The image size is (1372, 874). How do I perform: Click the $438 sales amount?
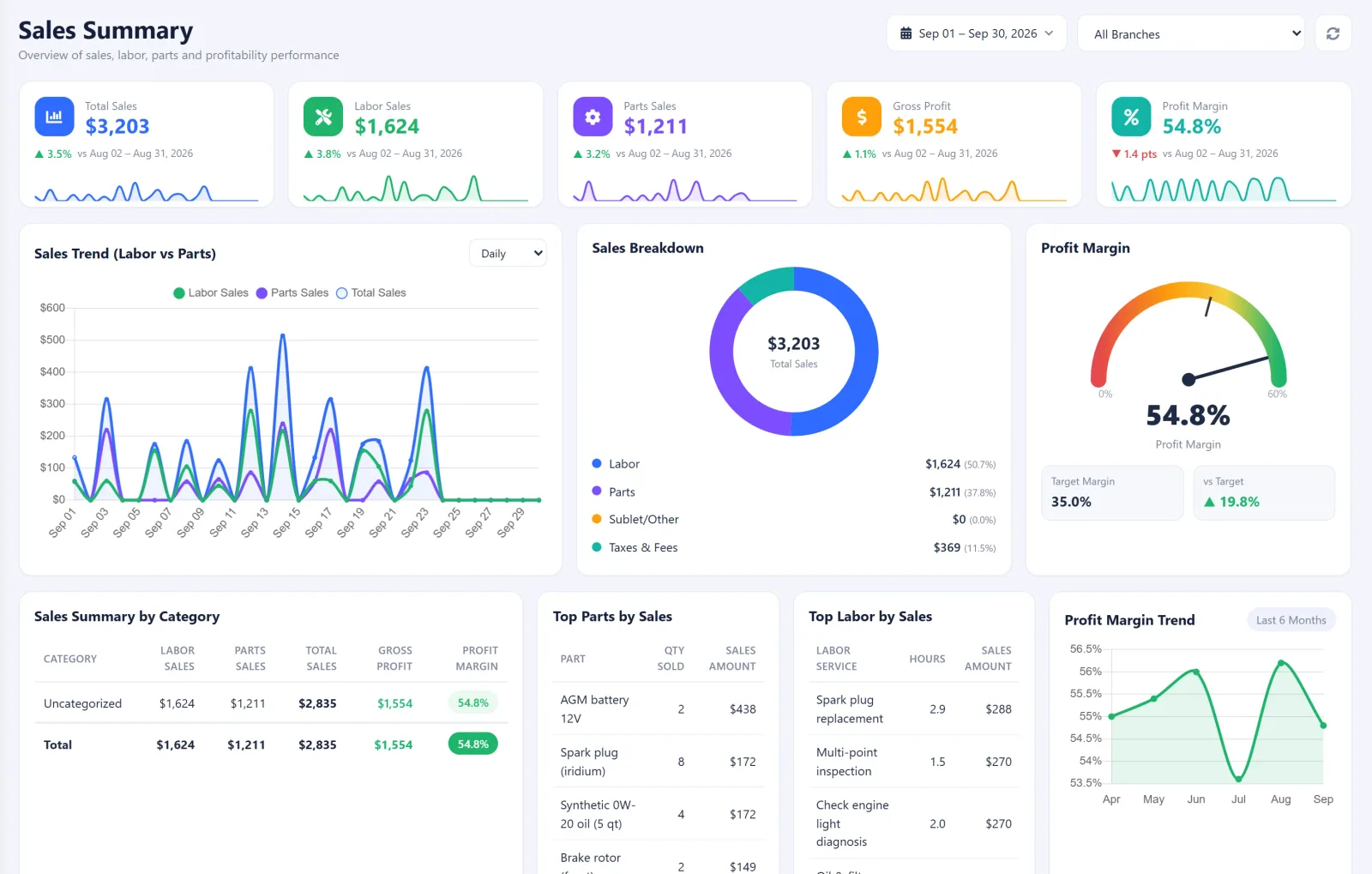pos(743,709)
